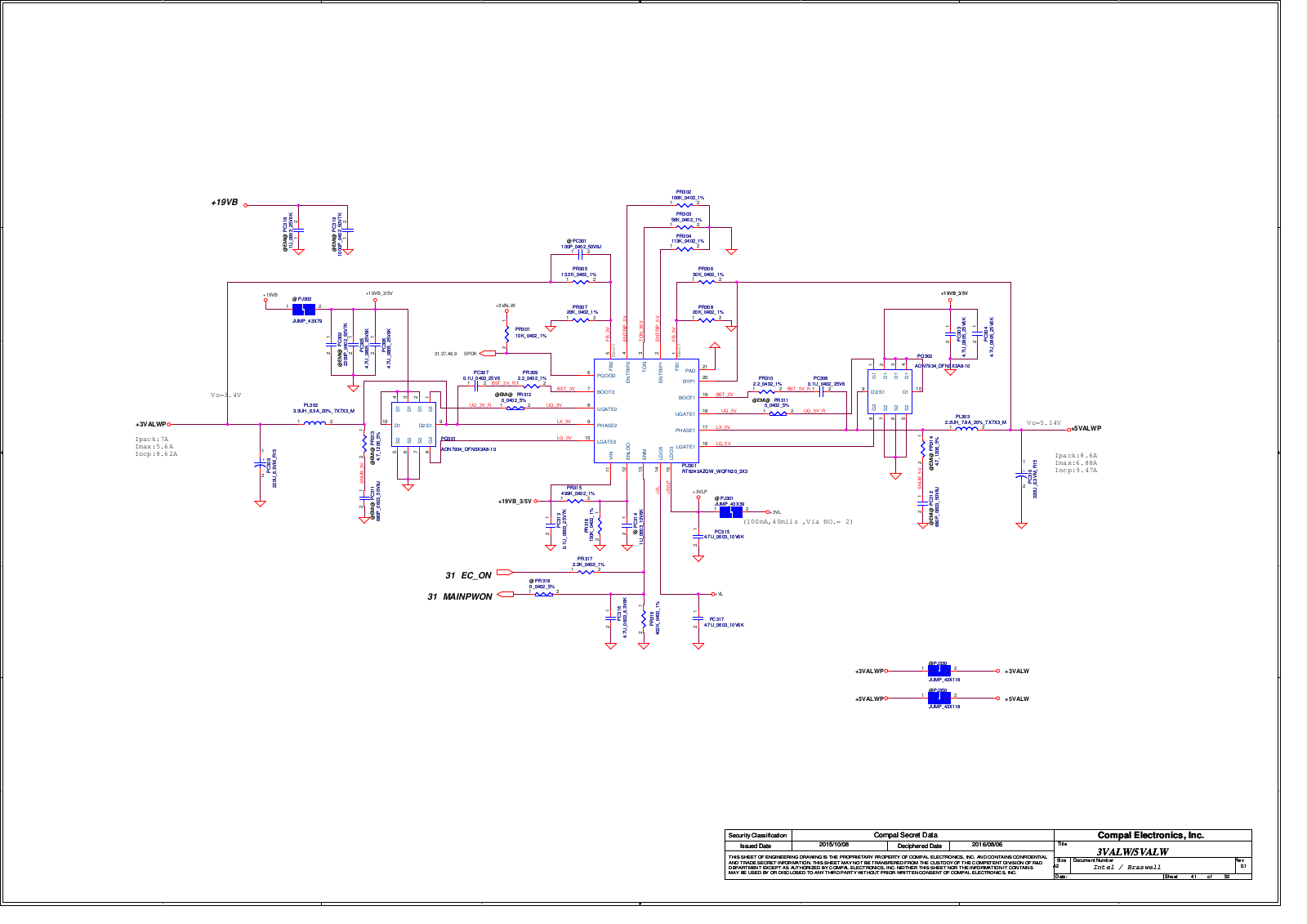Image resolution: width=1307 pixels, height=924 pixels.
Task: Click the +19VB power net label
Action: (225, 203)
